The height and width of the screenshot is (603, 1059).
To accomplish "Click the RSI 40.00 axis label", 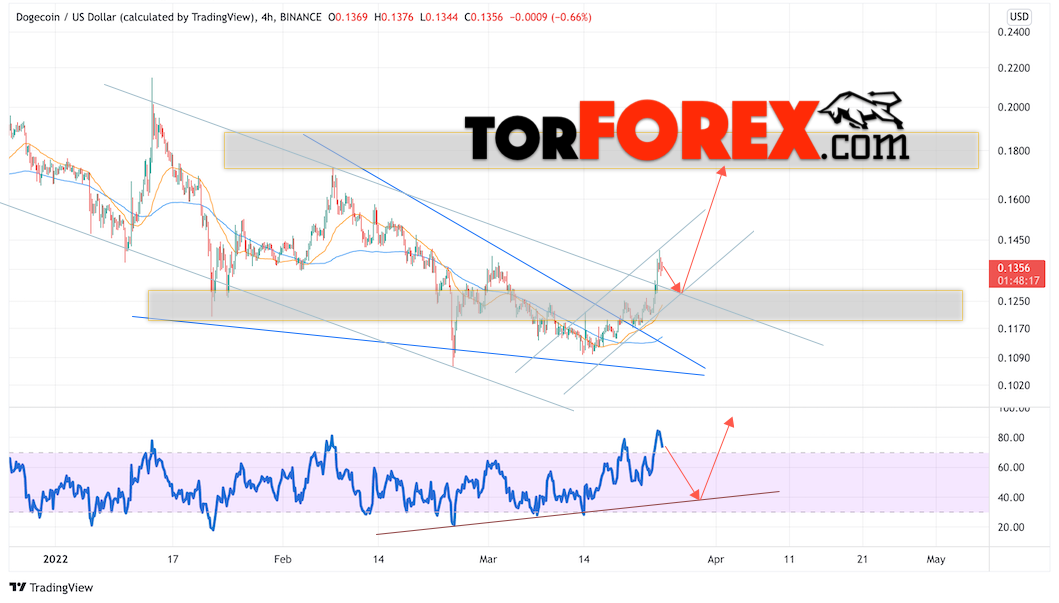I will click(x=1011, y=498).
